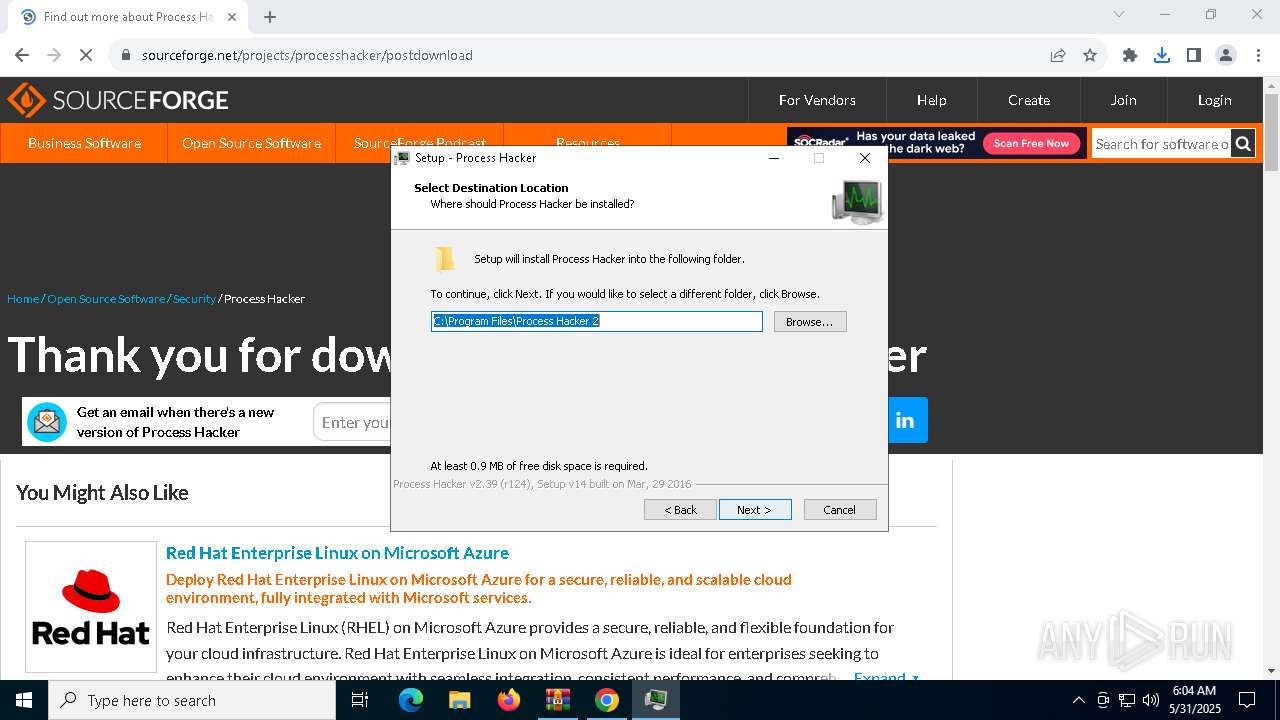Open Chrome downloads icon
This screenshot has width=1280, height=720.
coord(1162,55)
